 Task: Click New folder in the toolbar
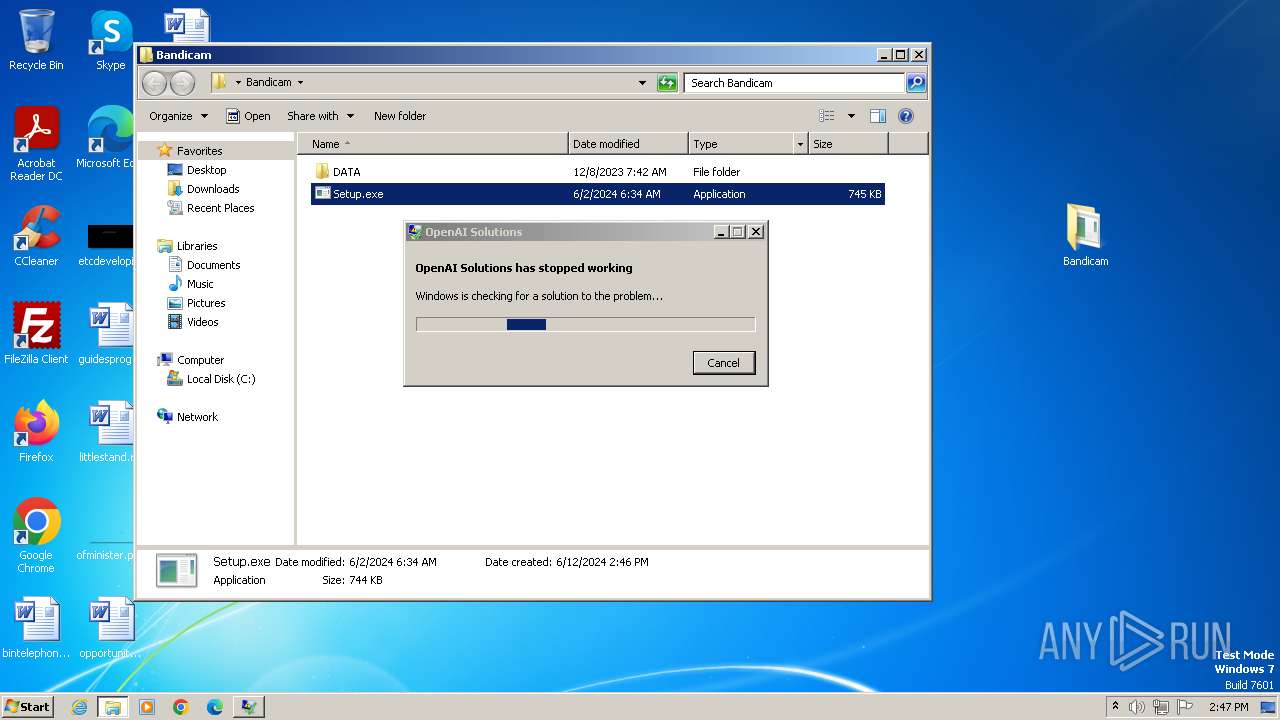coord(400,116)
